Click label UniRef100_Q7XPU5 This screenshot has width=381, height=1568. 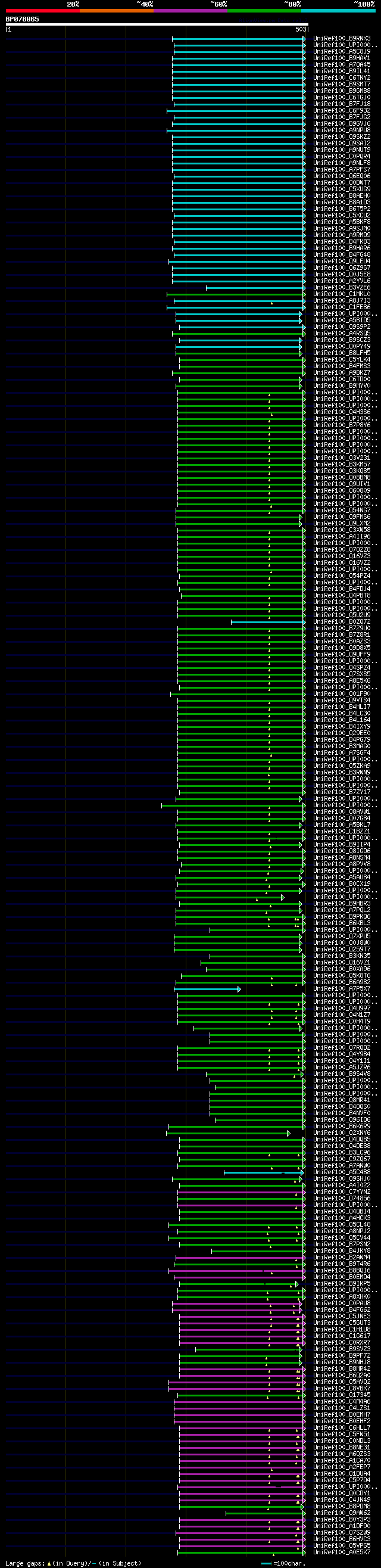coord(342,937)
